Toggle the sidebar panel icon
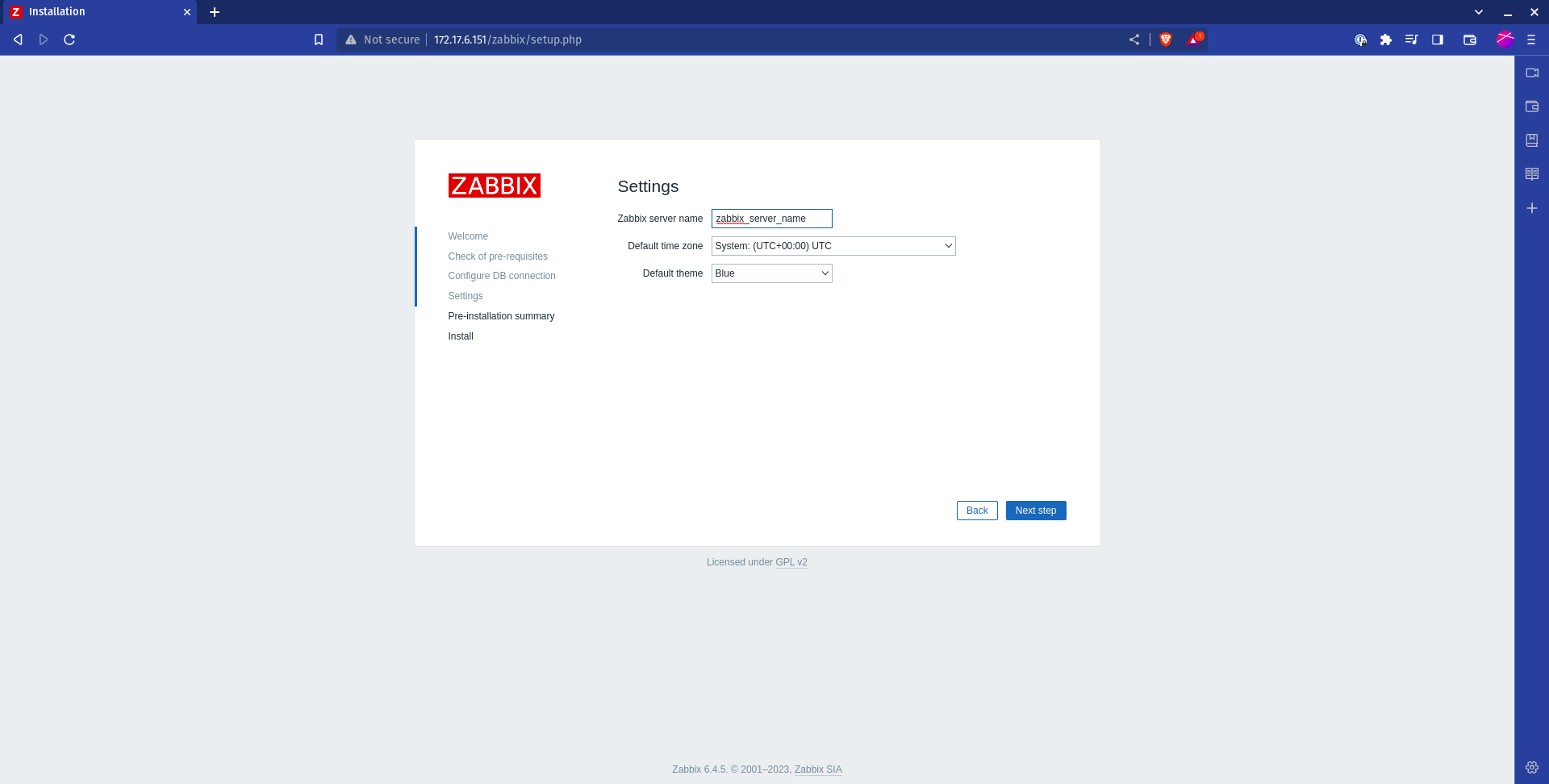 click(1438, 40)
